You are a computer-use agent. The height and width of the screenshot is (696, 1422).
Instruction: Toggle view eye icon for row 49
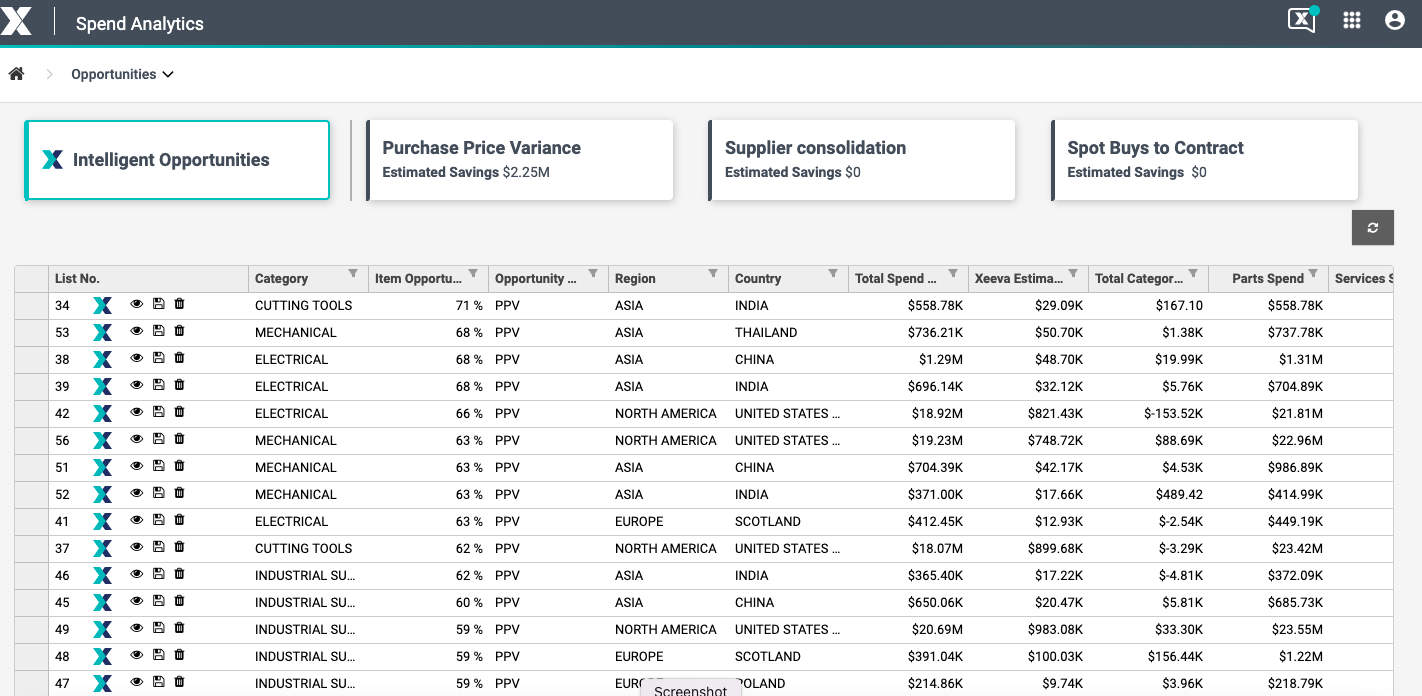(x=137, y=628)
